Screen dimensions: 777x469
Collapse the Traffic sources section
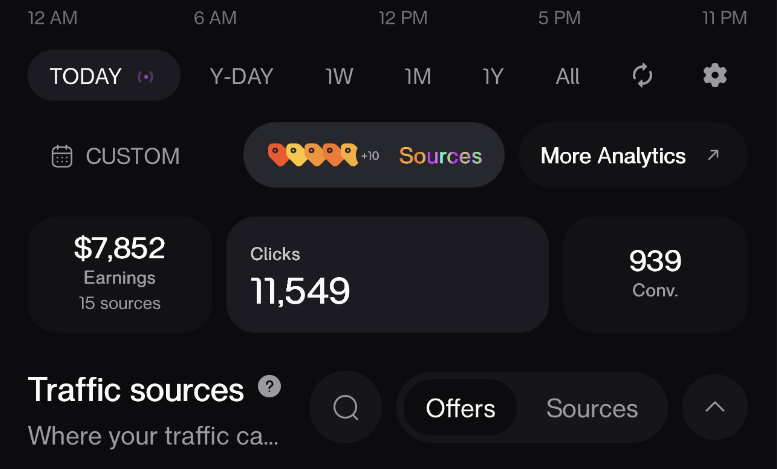(715, 407)
